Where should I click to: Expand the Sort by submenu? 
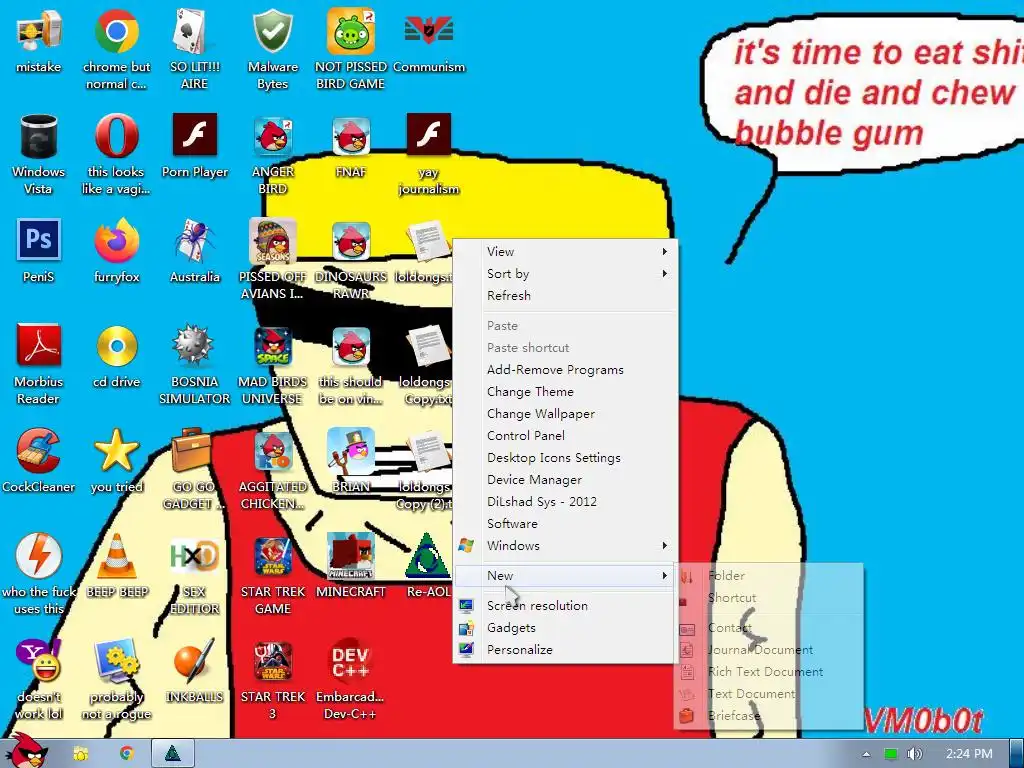pyautogui.click(x=565, y=274)
